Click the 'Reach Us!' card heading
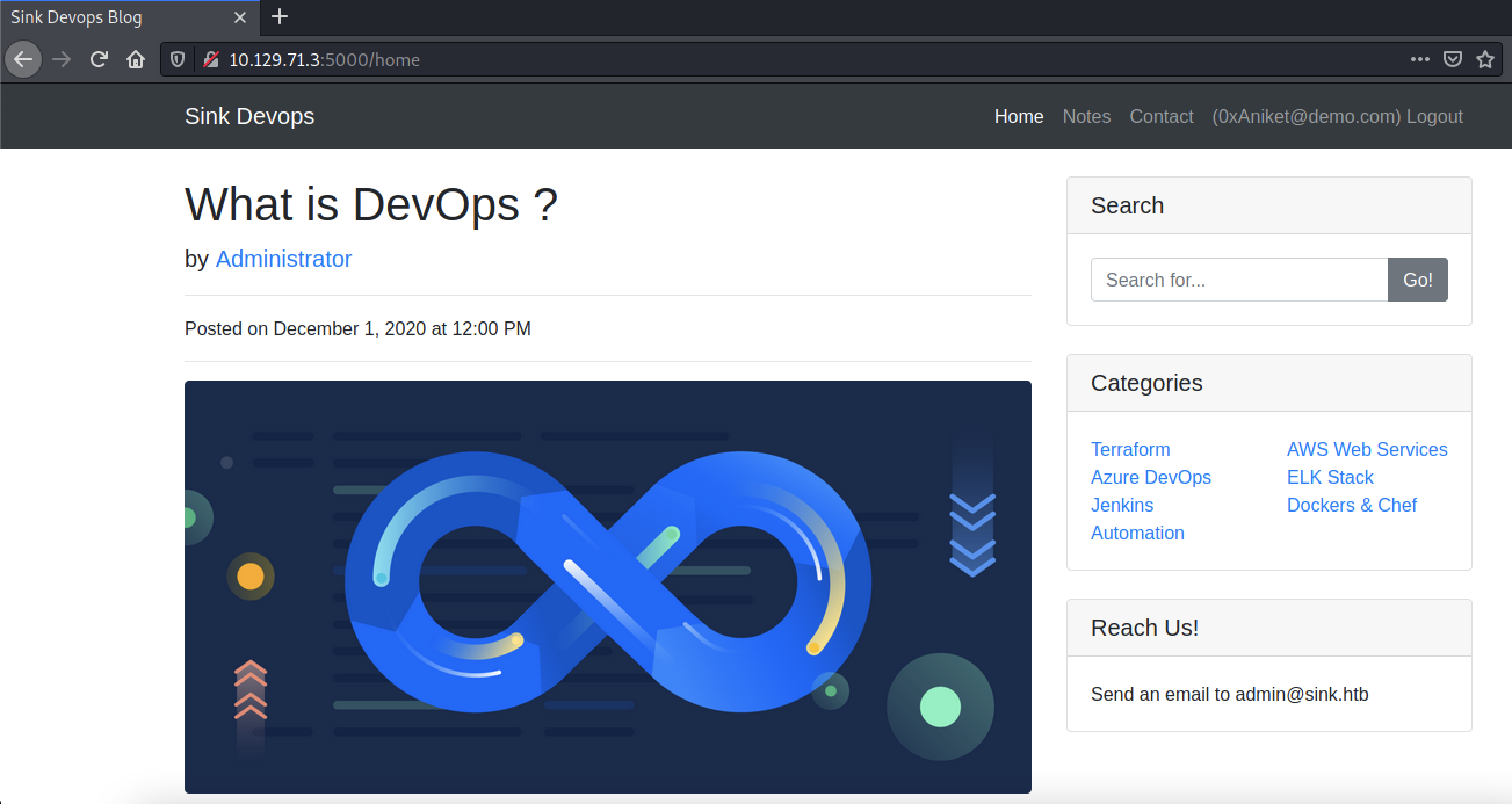Viewport: 1512px width, 804px height. coord(1144,627)
